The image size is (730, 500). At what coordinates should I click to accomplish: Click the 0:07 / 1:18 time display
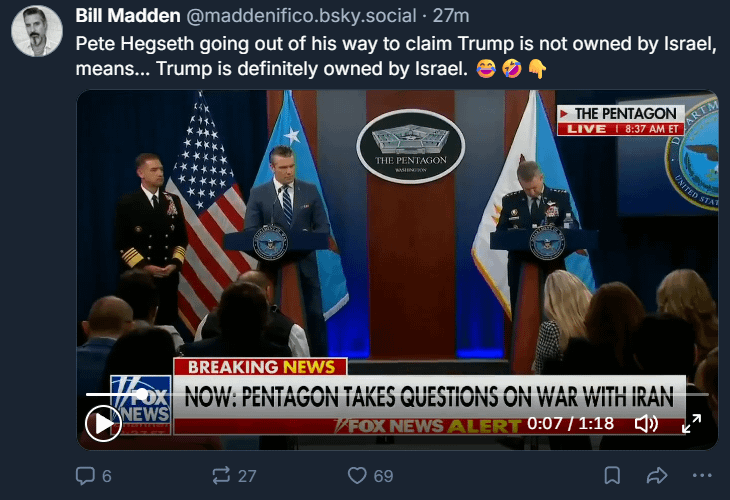pos(570,424)
